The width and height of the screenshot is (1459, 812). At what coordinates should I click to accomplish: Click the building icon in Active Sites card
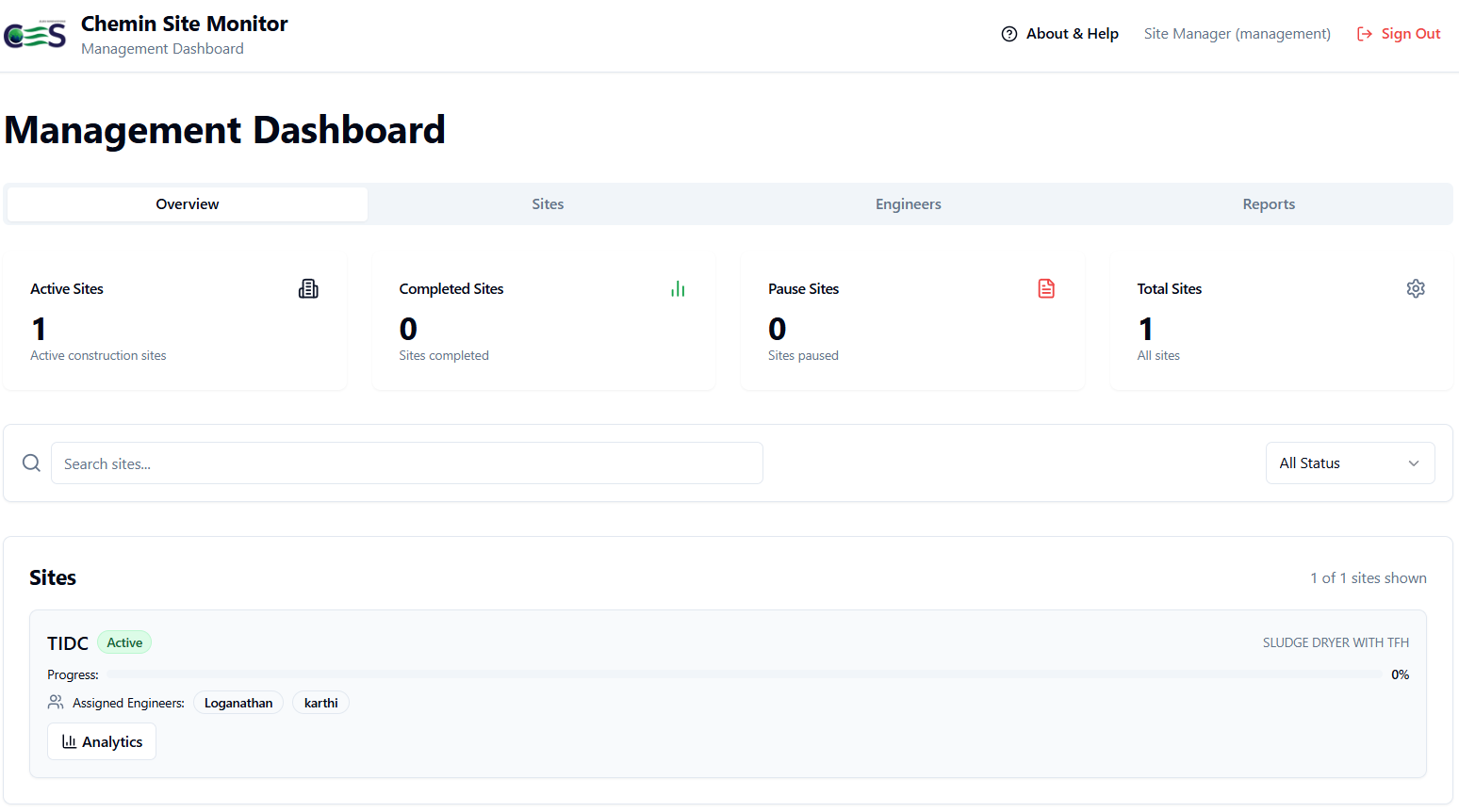[308, 288]
